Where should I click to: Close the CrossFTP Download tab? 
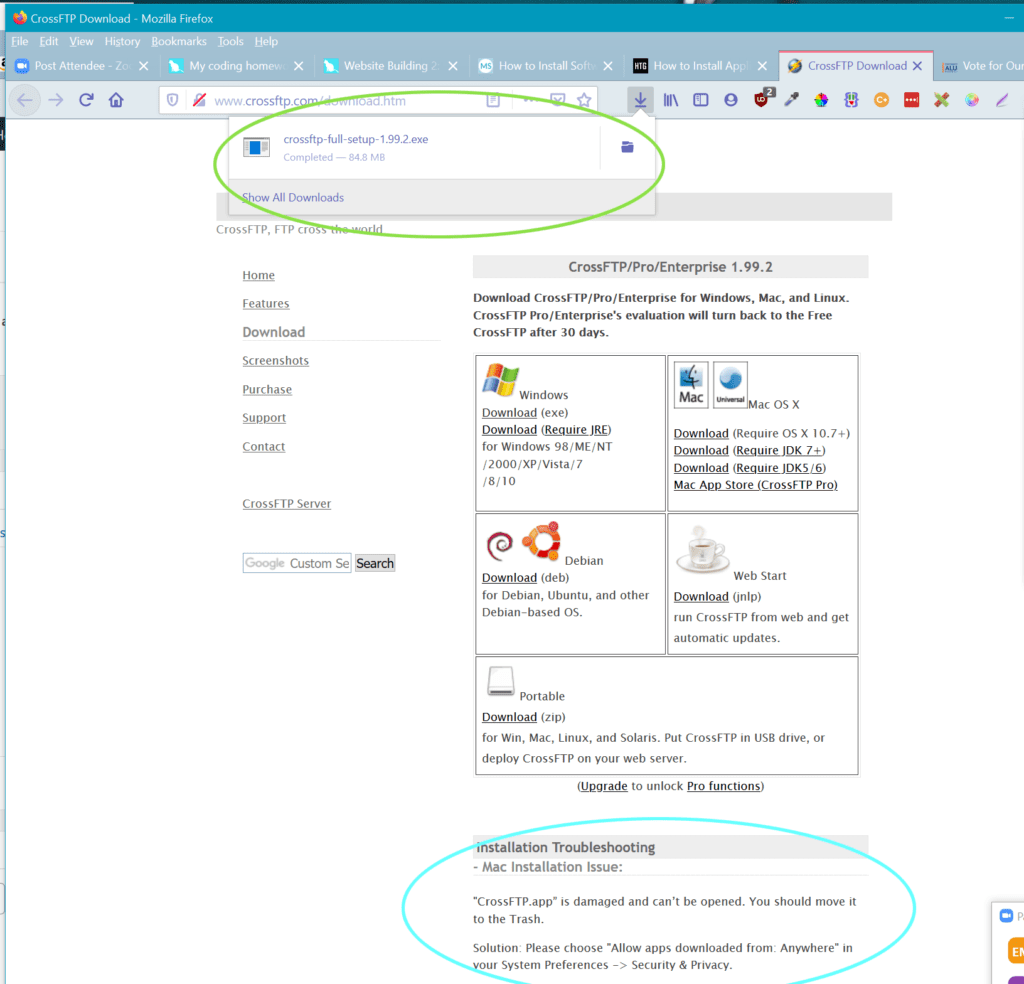(x=918, y=66)
